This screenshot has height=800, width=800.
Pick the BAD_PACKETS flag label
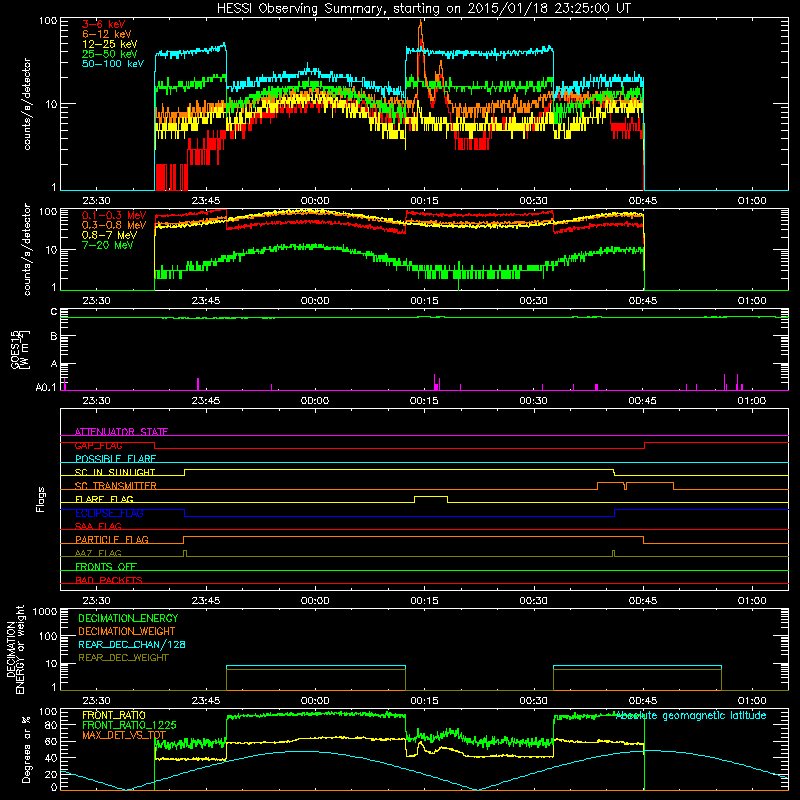click(x=109, y=580)
